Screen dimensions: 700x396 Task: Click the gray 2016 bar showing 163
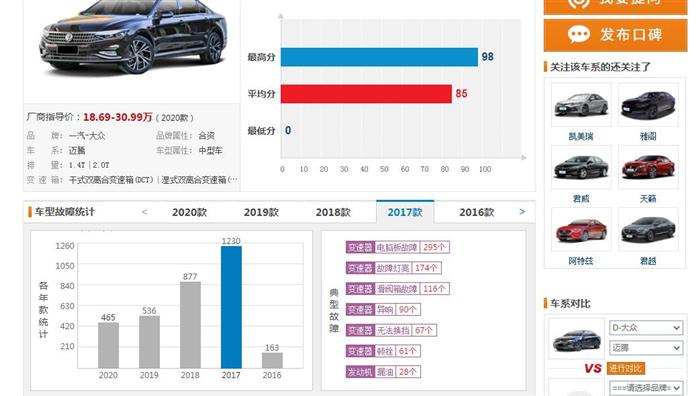click(x=272, y=361)
